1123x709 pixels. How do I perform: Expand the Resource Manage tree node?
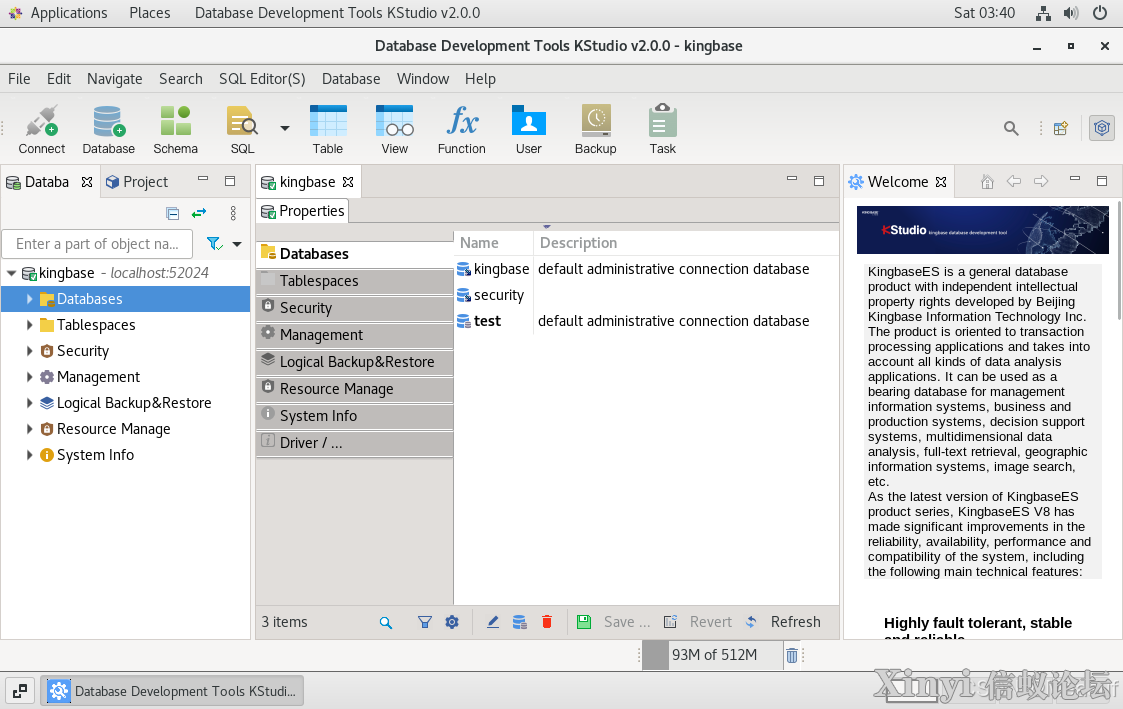[x=29, y=428]
